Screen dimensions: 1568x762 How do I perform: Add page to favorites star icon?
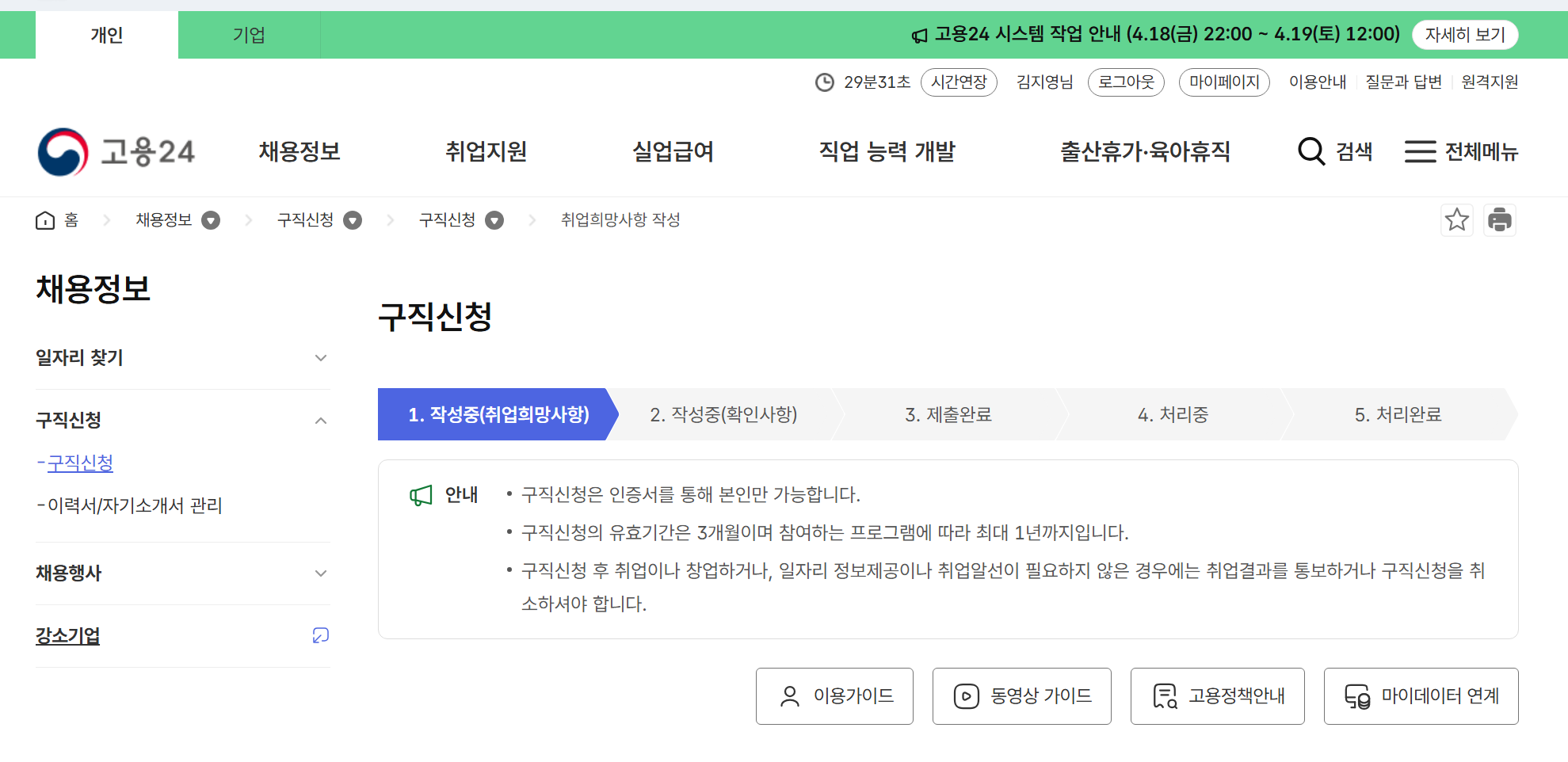coord(1457,219)
